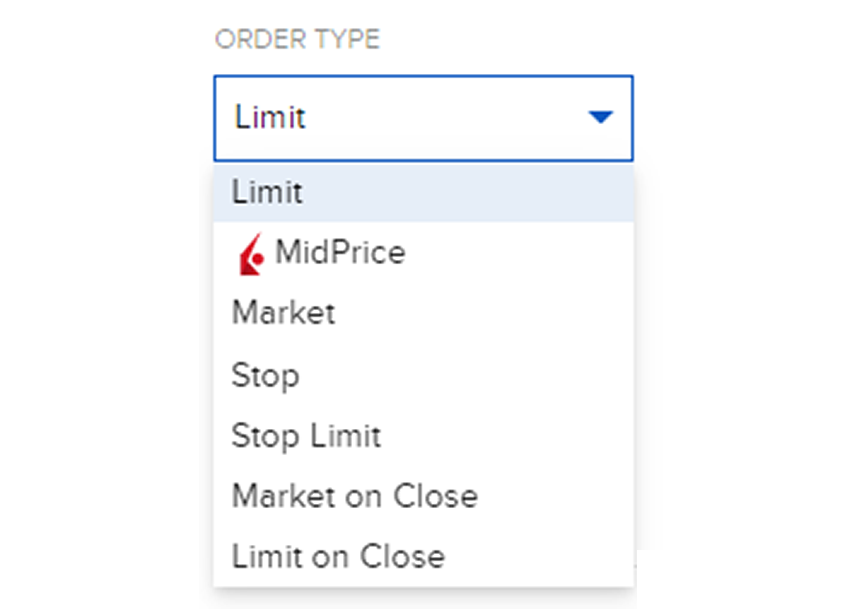
Task: Click the selected Limit text in the combo box
Action: pos(270,118)
